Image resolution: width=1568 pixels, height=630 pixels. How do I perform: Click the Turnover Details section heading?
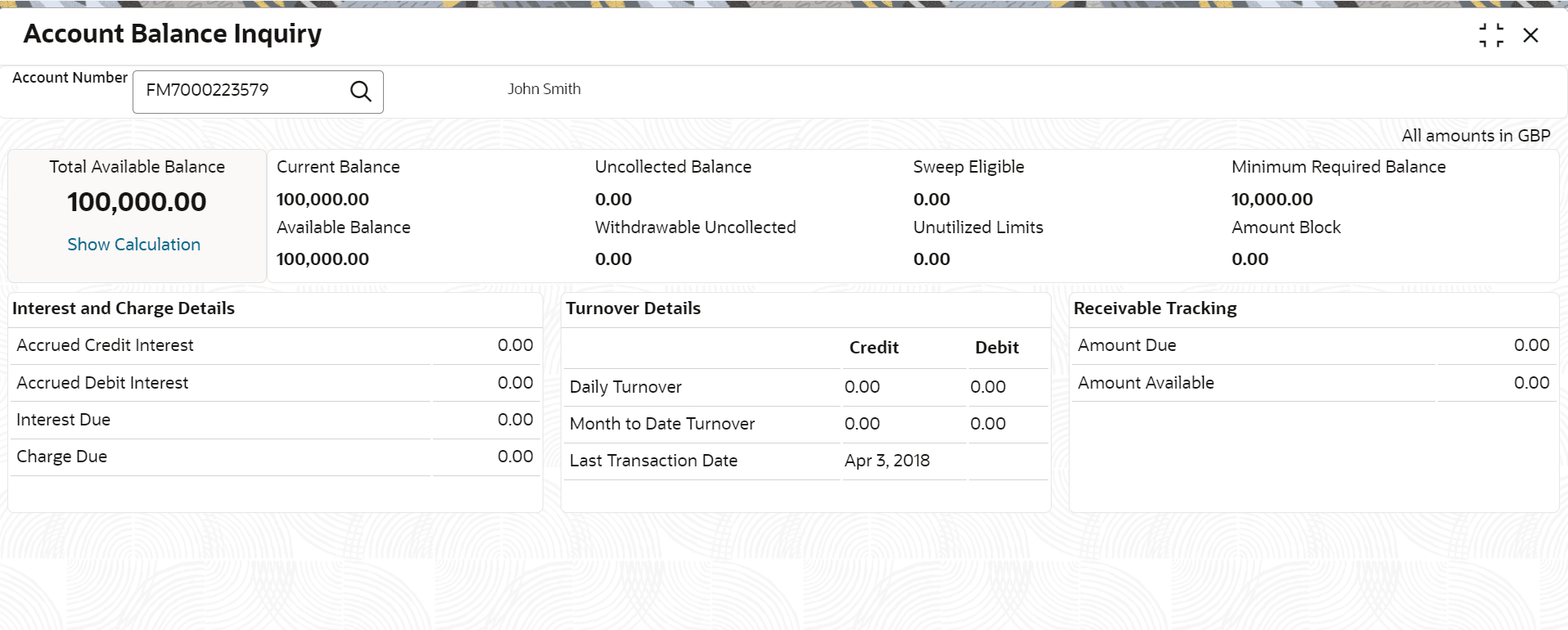click(x=633, y=308)
